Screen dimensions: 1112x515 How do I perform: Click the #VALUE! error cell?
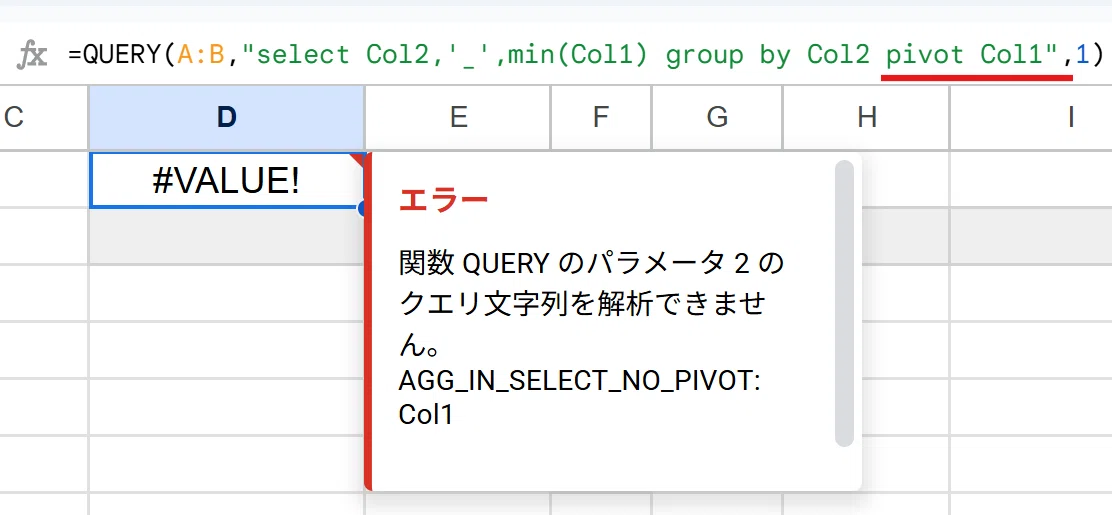[x=227, y=180]
